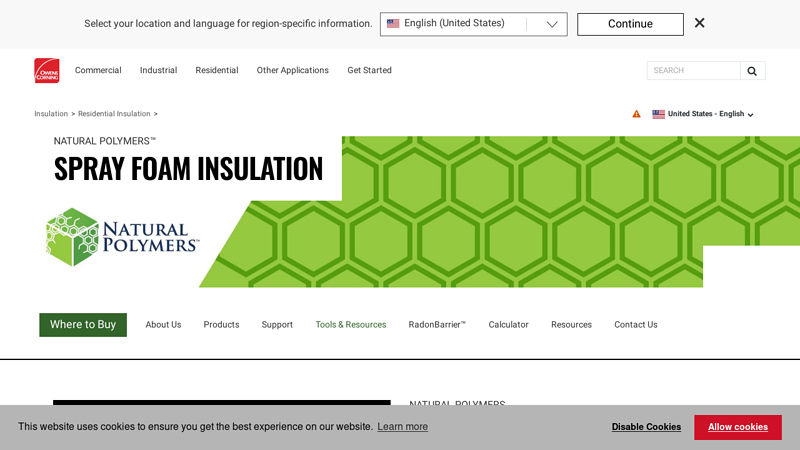The height and width of the screenshot is (450, 800).
Task: Open the Get Started menu
Action: (x=369, y=70)
